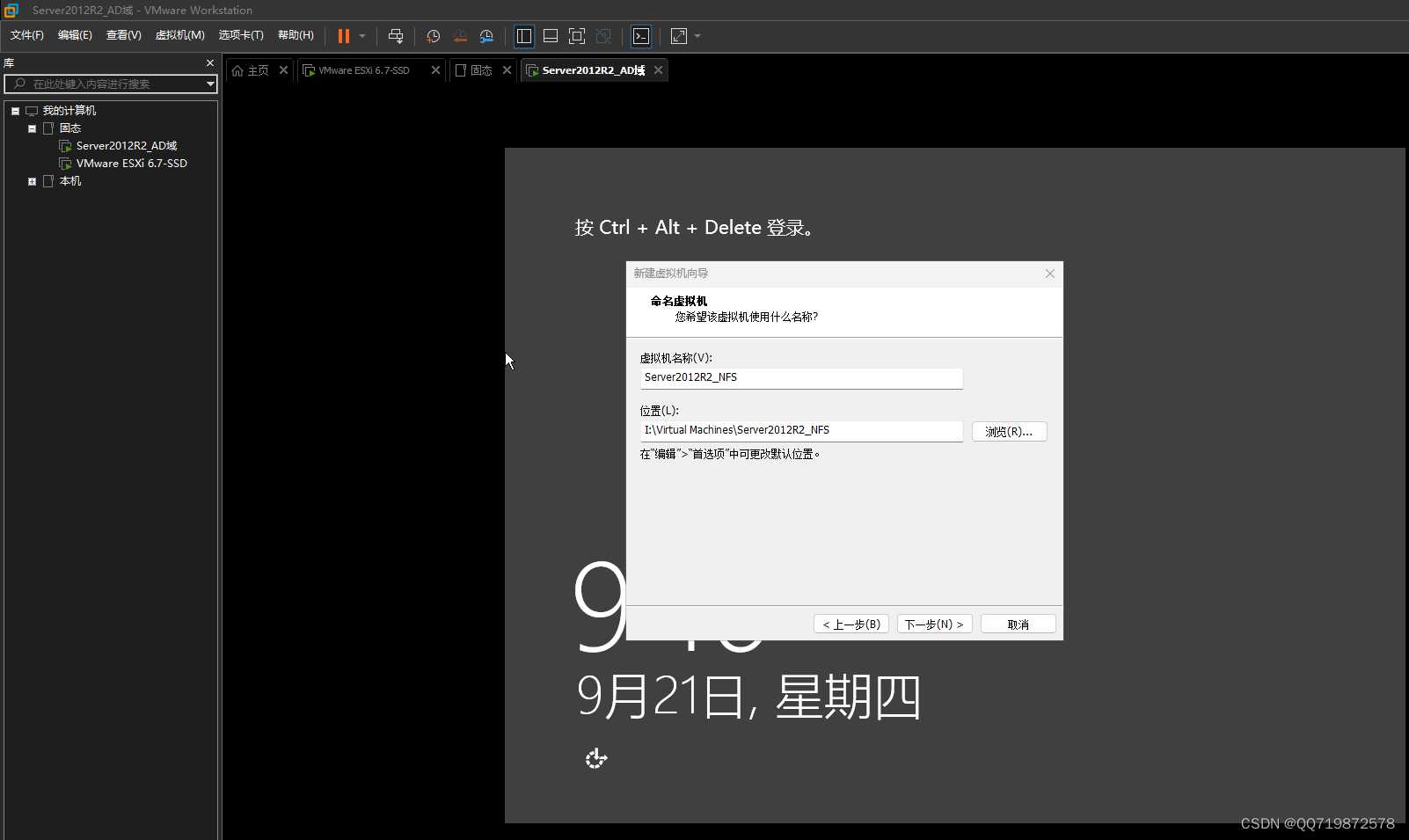Click the VMware Workstation title bar icon
This screenshot has width=1409, height=840.
[11, 11]
